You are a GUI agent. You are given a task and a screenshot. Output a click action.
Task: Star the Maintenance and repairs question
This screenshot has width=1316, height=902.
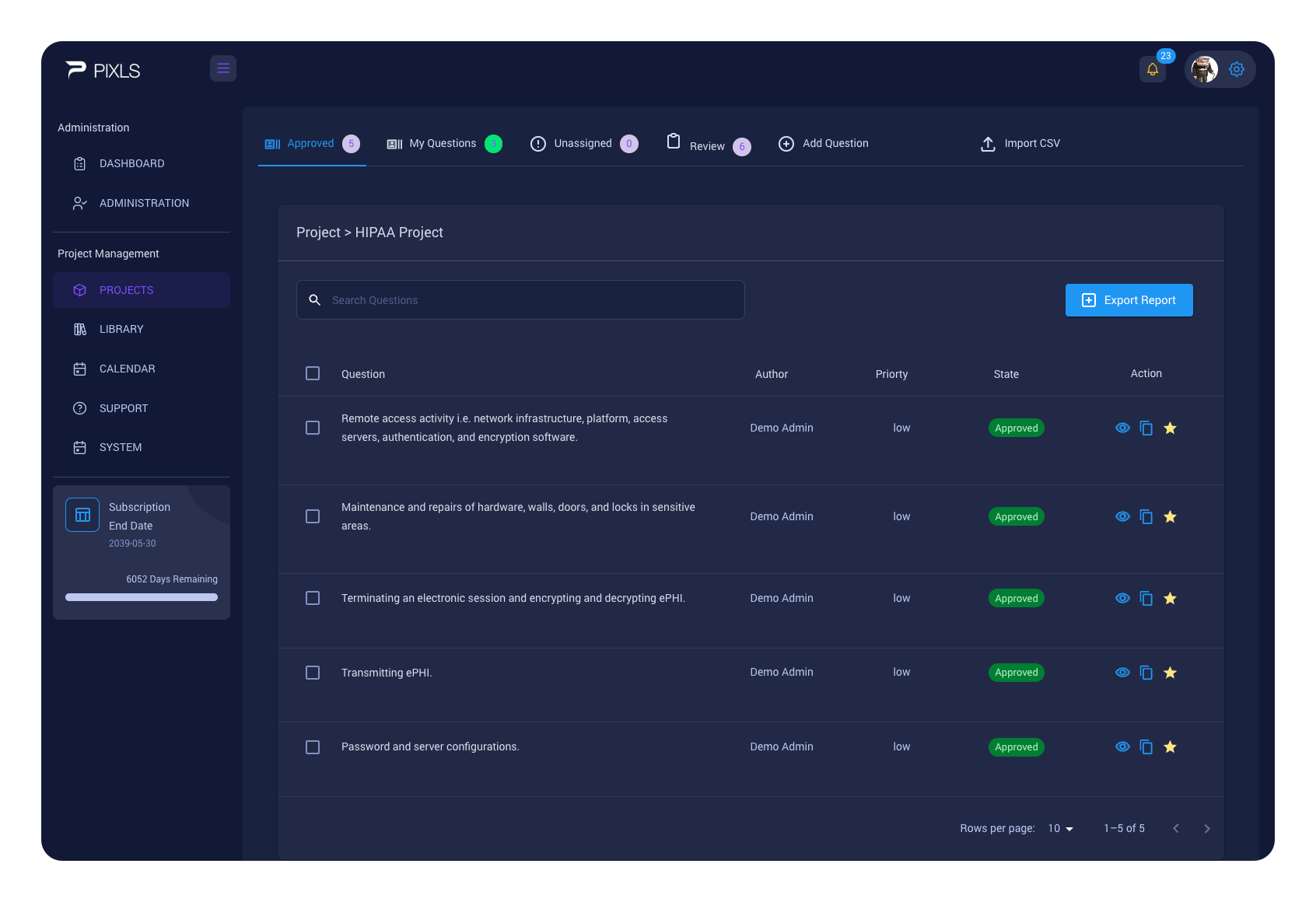[x=1170, y=516]
